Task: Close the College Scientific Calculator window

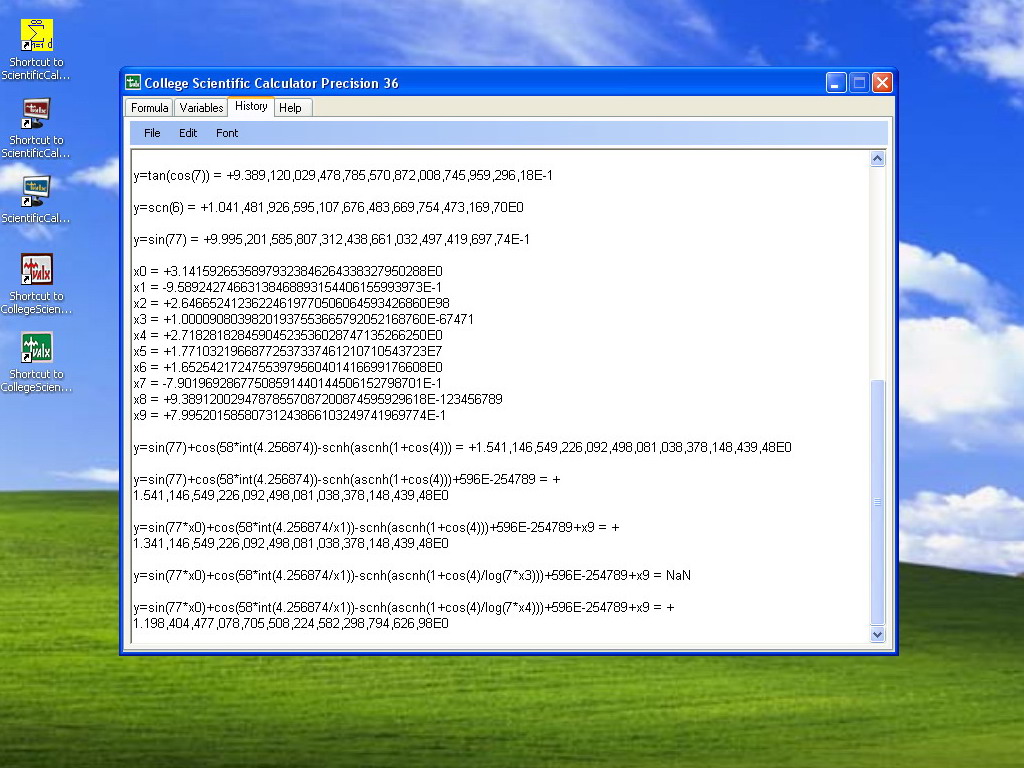Action: click(x=882, y=83)
